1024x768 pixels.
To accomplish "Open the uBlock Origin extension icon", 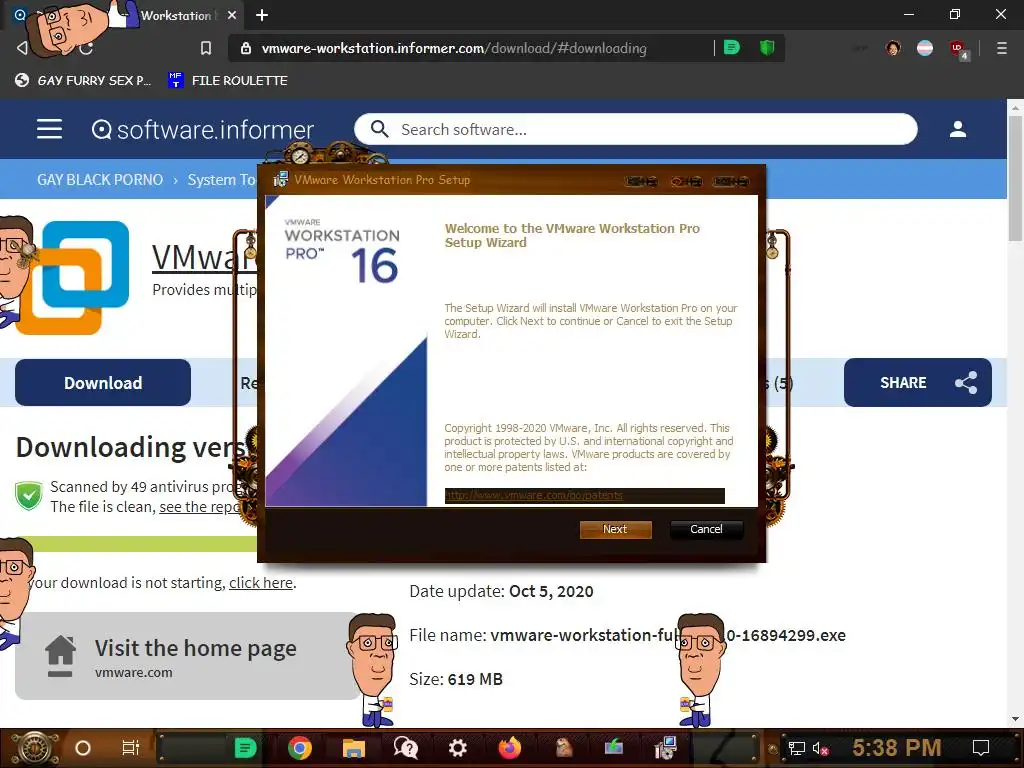I will click(958, 49).
